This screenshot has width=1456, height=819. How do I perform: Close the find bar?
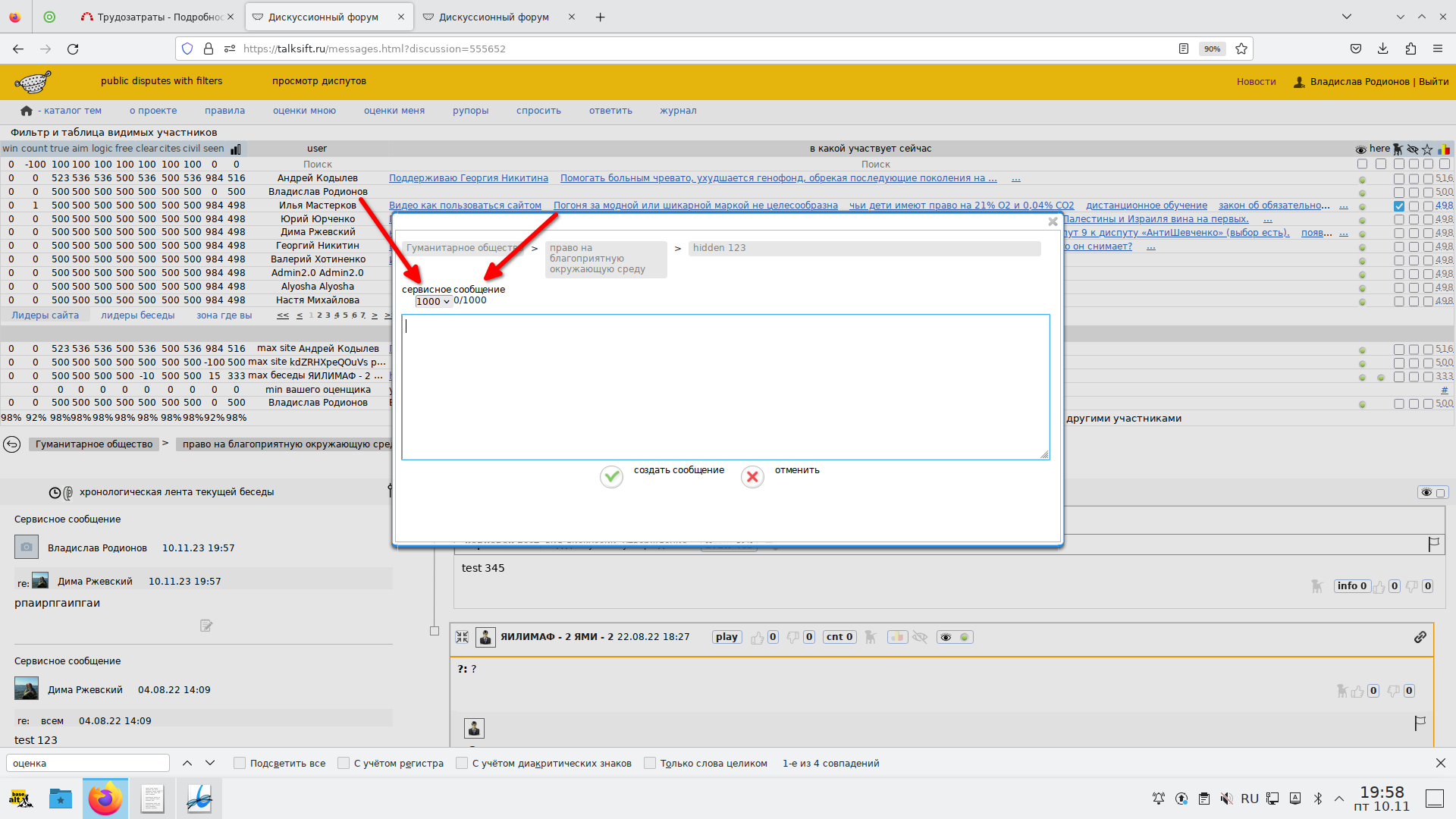tap(1441, 764)
